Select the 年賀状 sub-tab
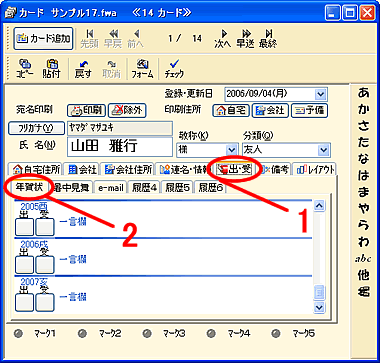Screen dimensions: 380x363 tap(30, 187)
